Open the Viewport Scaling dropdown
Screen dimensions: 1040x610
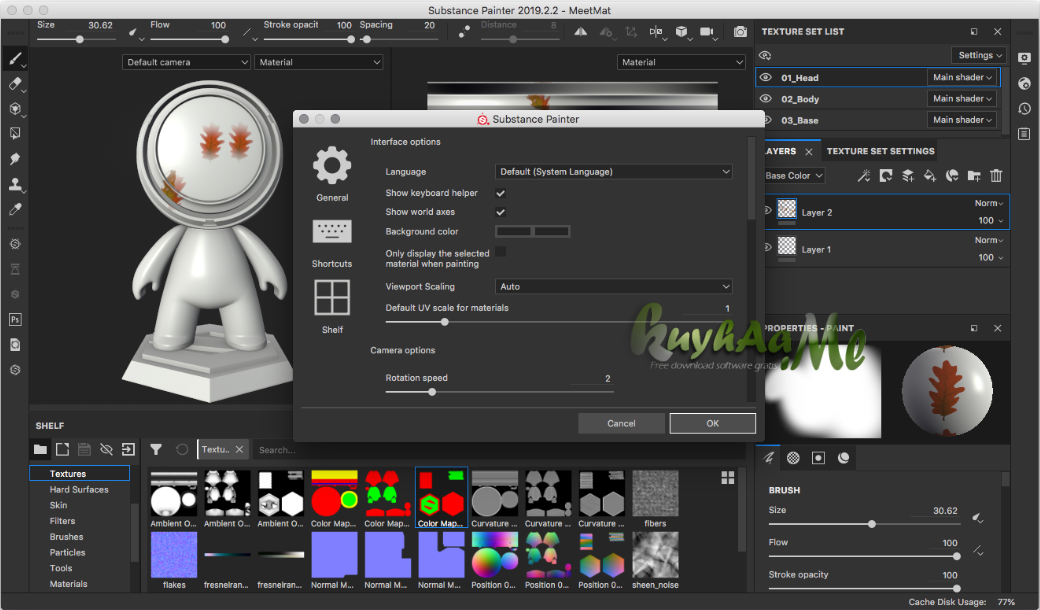pyautogui.click(x=613, y=286)
